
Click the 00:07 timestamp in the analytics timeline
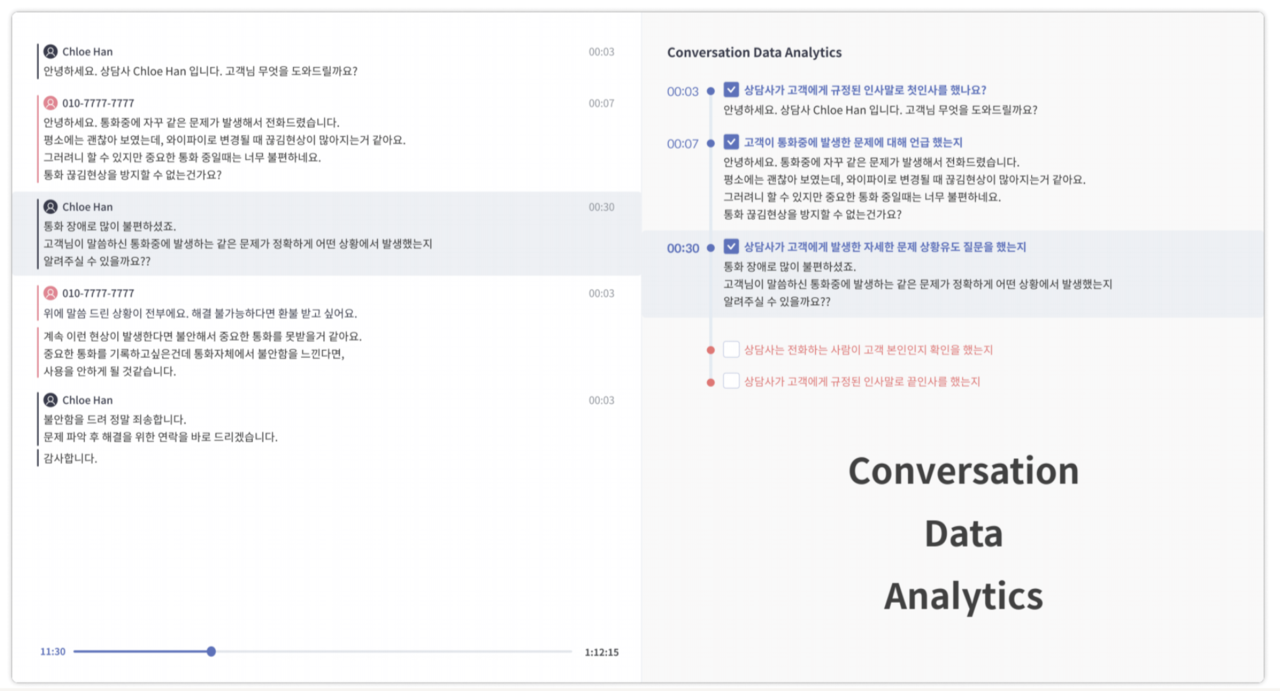(683, 144)
